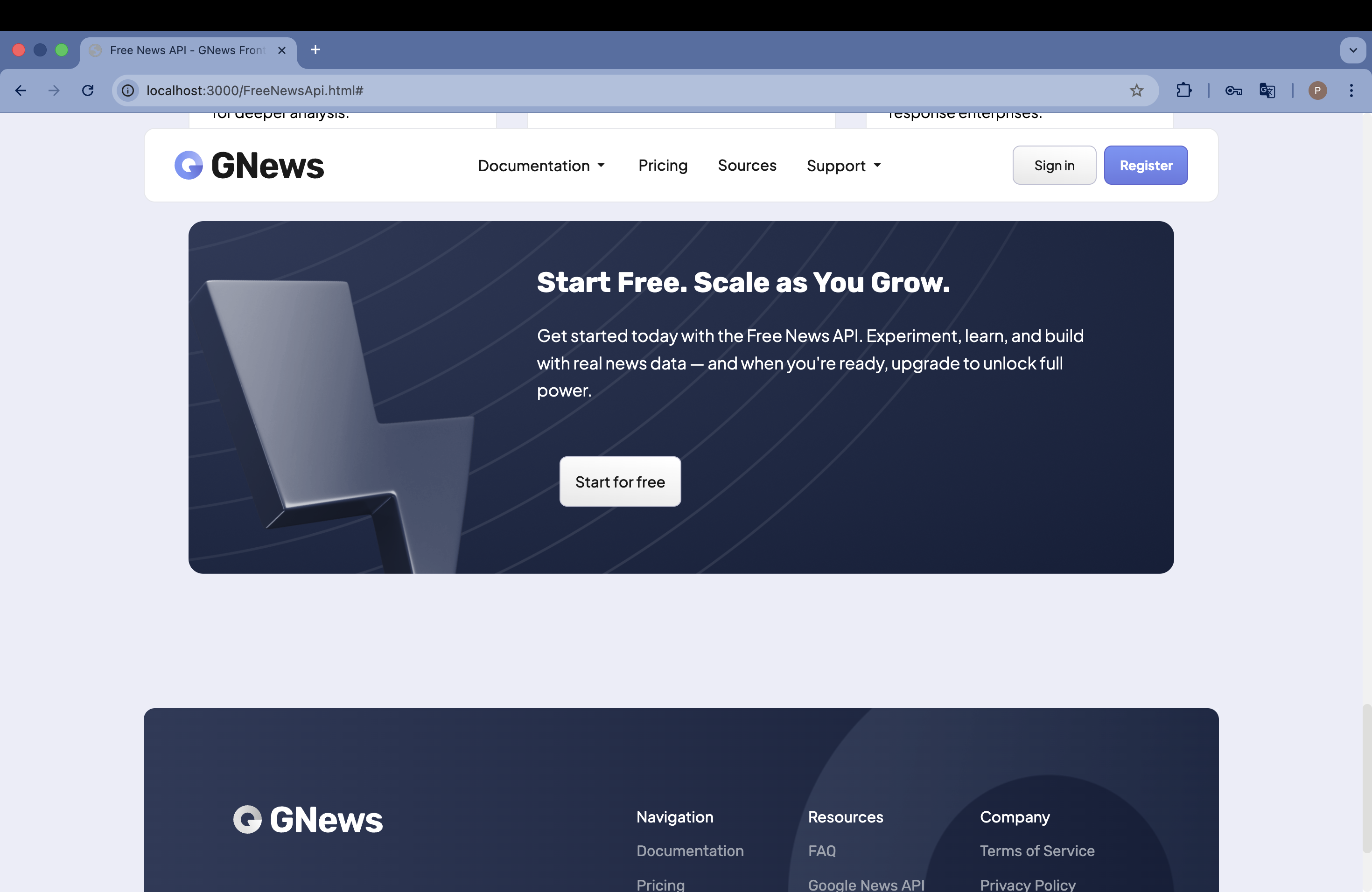Open the browser three-dot menu
Viewport: 1372px width, 892px height.
coord(1352,91)
